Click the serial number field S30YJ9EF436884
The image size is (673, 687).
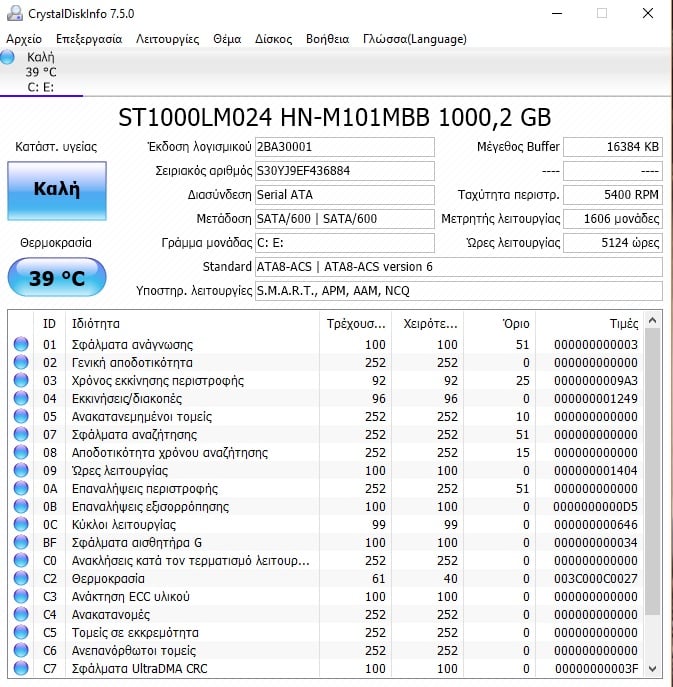[345, 171]
